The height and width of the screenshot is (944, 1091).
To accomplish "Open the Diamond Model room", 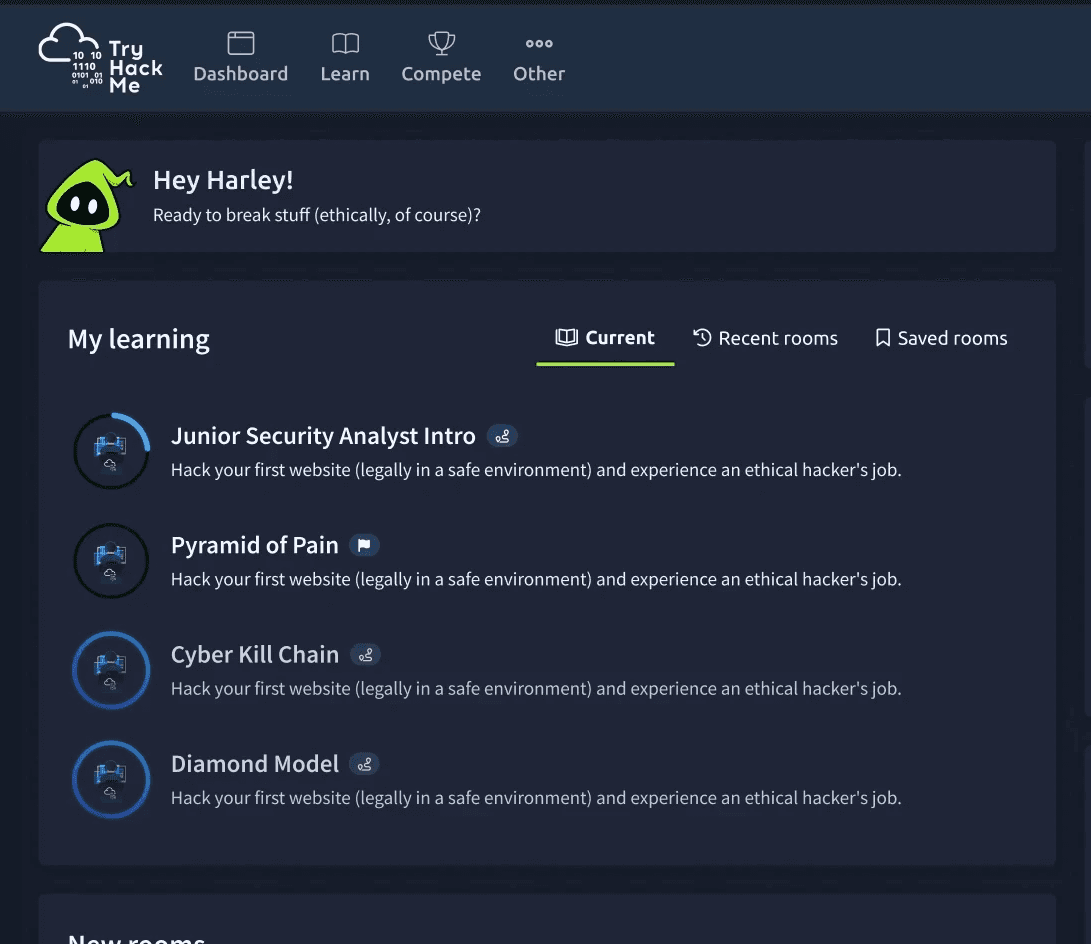I will click(255, 764).
